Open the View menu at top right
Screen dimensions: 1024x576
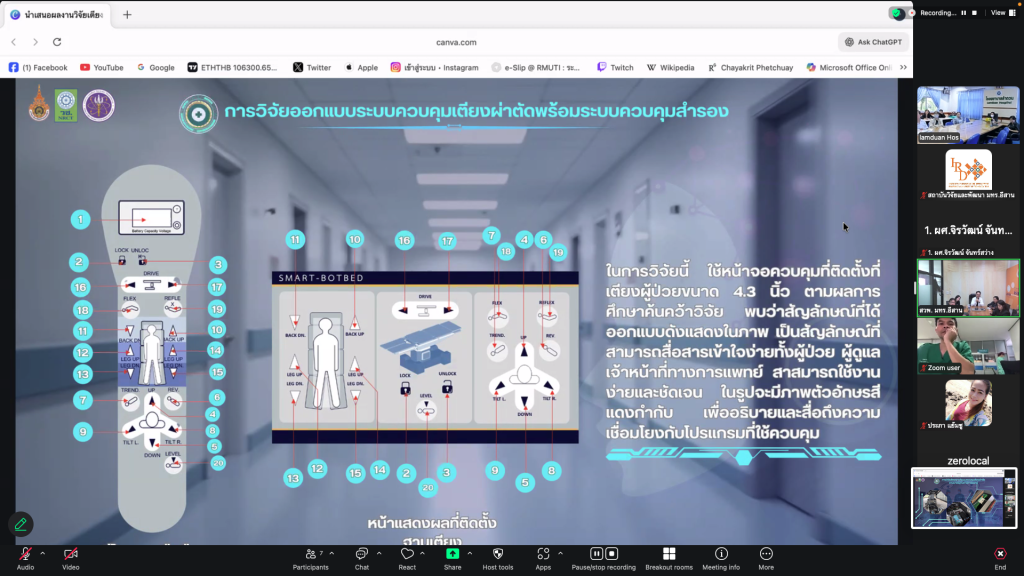[x=997, y=13]
